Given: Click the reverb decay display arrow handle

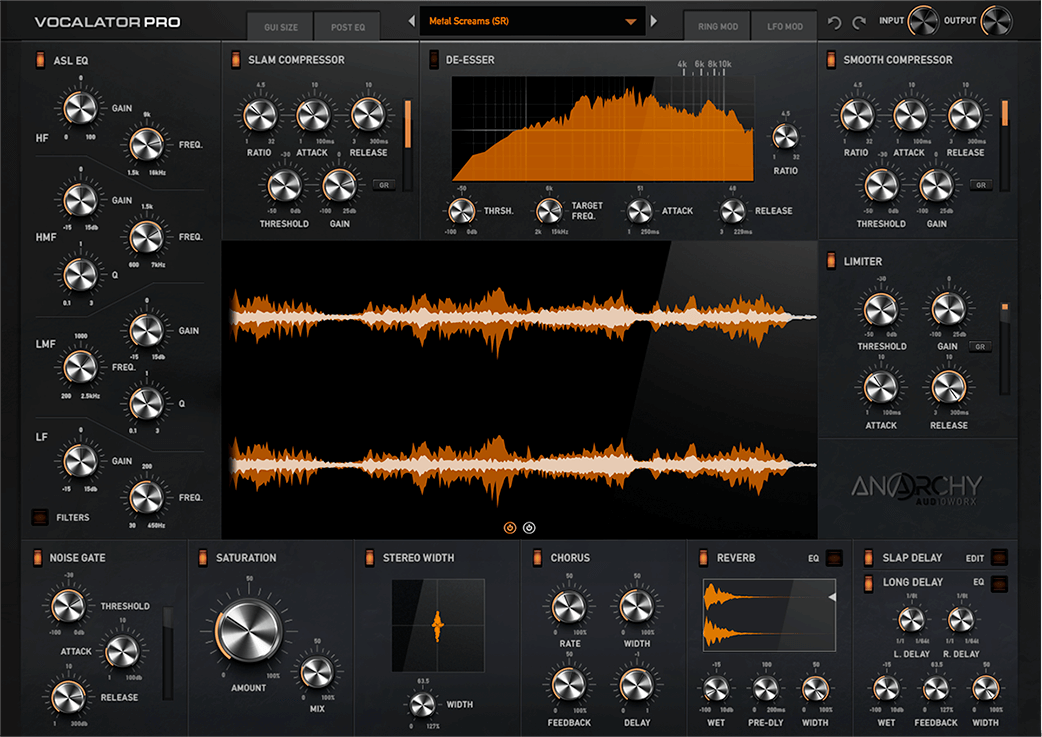Looking at the screenshot, I should tap(831, 597).
